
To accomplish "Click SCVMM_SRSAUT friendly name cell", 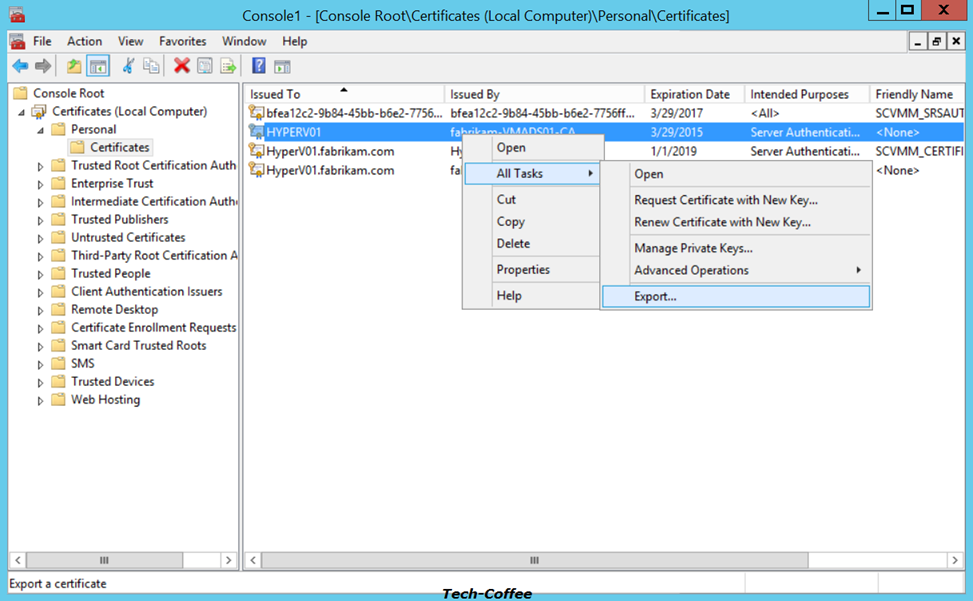I will coord(919,113).
